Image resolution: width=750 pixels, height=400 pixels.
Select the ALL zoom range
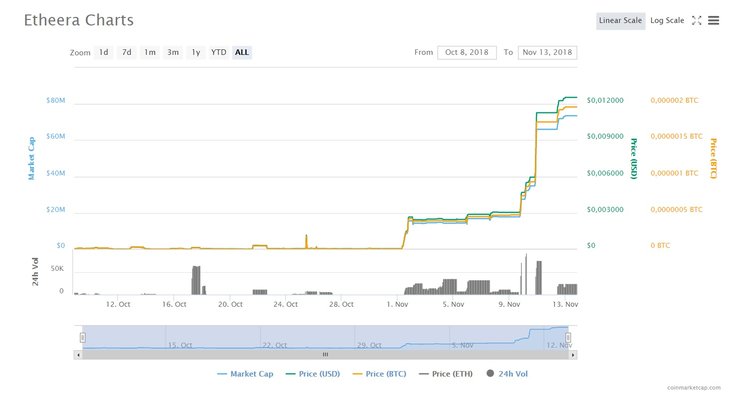[x=242, y=52]
